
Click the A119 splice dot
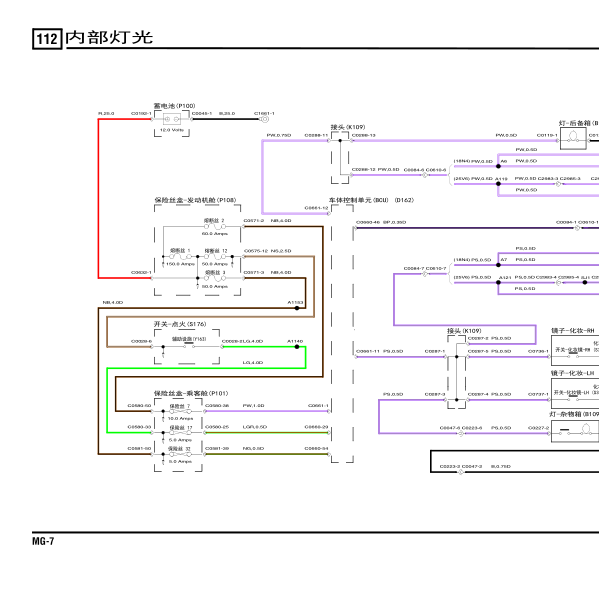click(x=498, y=184)
